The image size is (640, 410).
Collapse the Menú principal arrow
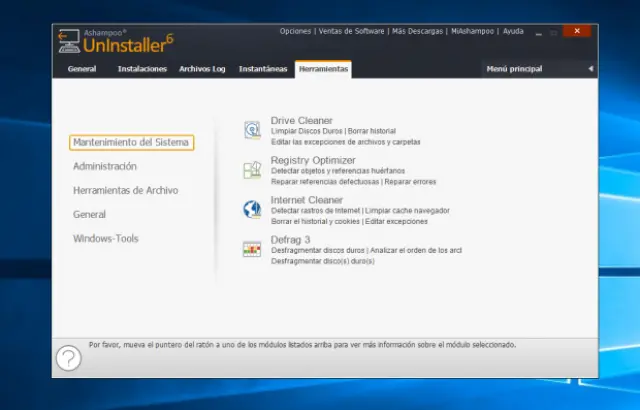(x=590, y=69)
